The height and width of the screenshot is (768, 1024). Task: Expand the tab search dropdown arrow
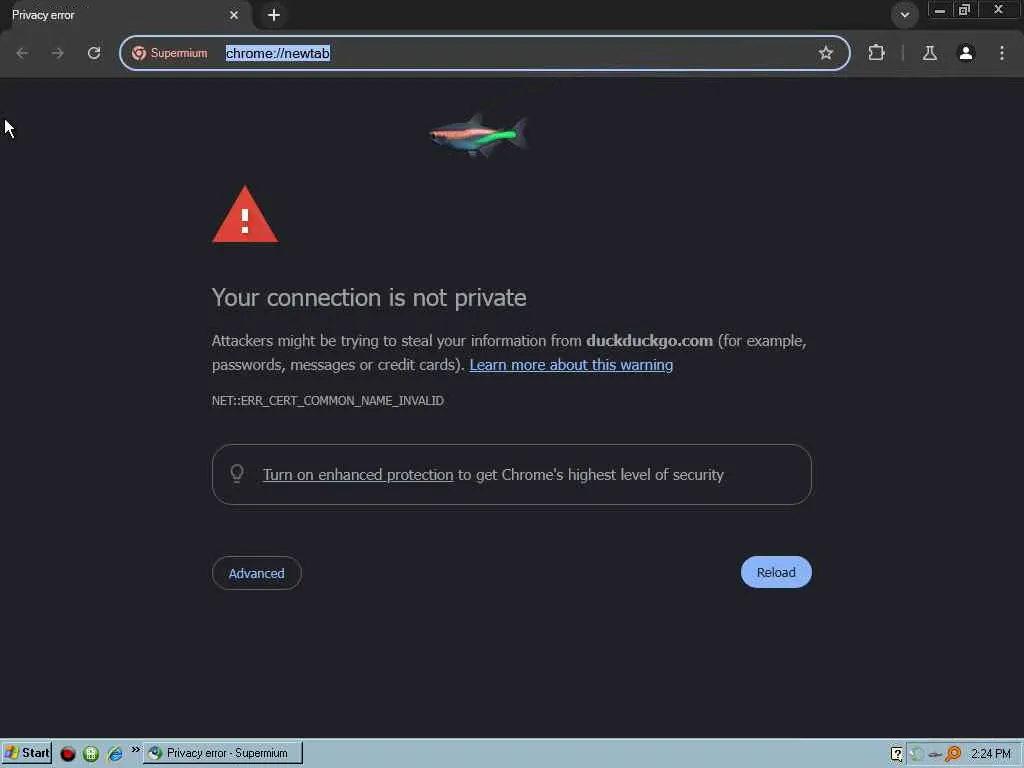point(904,14)
